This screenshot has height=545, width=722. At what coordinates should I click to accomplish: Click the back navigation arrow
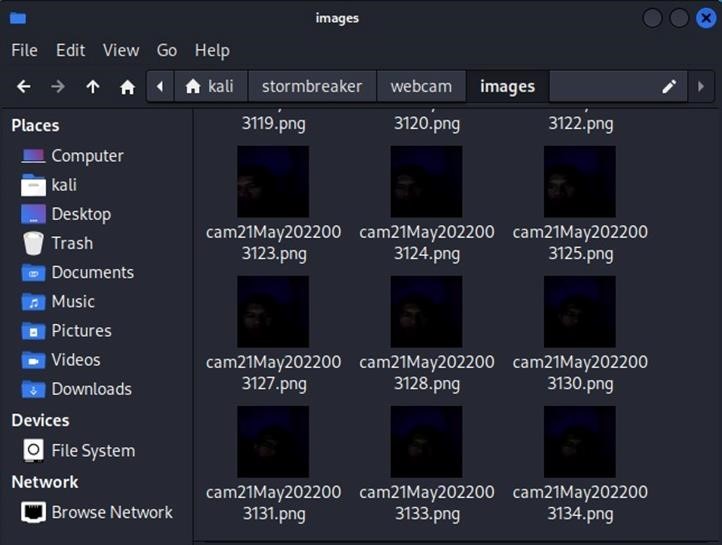pos(24,87)
